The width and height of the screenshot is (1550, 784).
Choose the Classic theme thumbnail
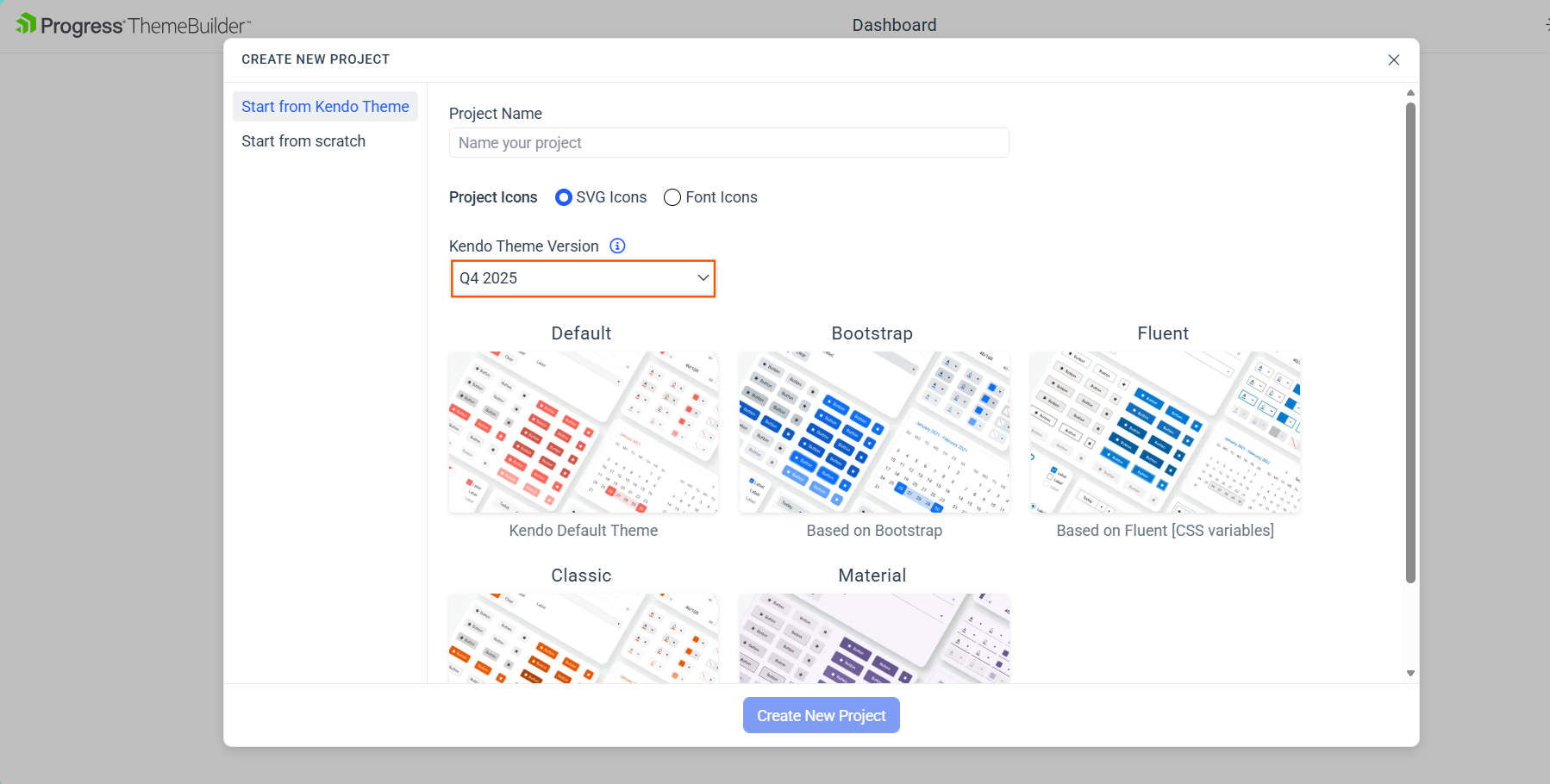(x=584, y=638)
